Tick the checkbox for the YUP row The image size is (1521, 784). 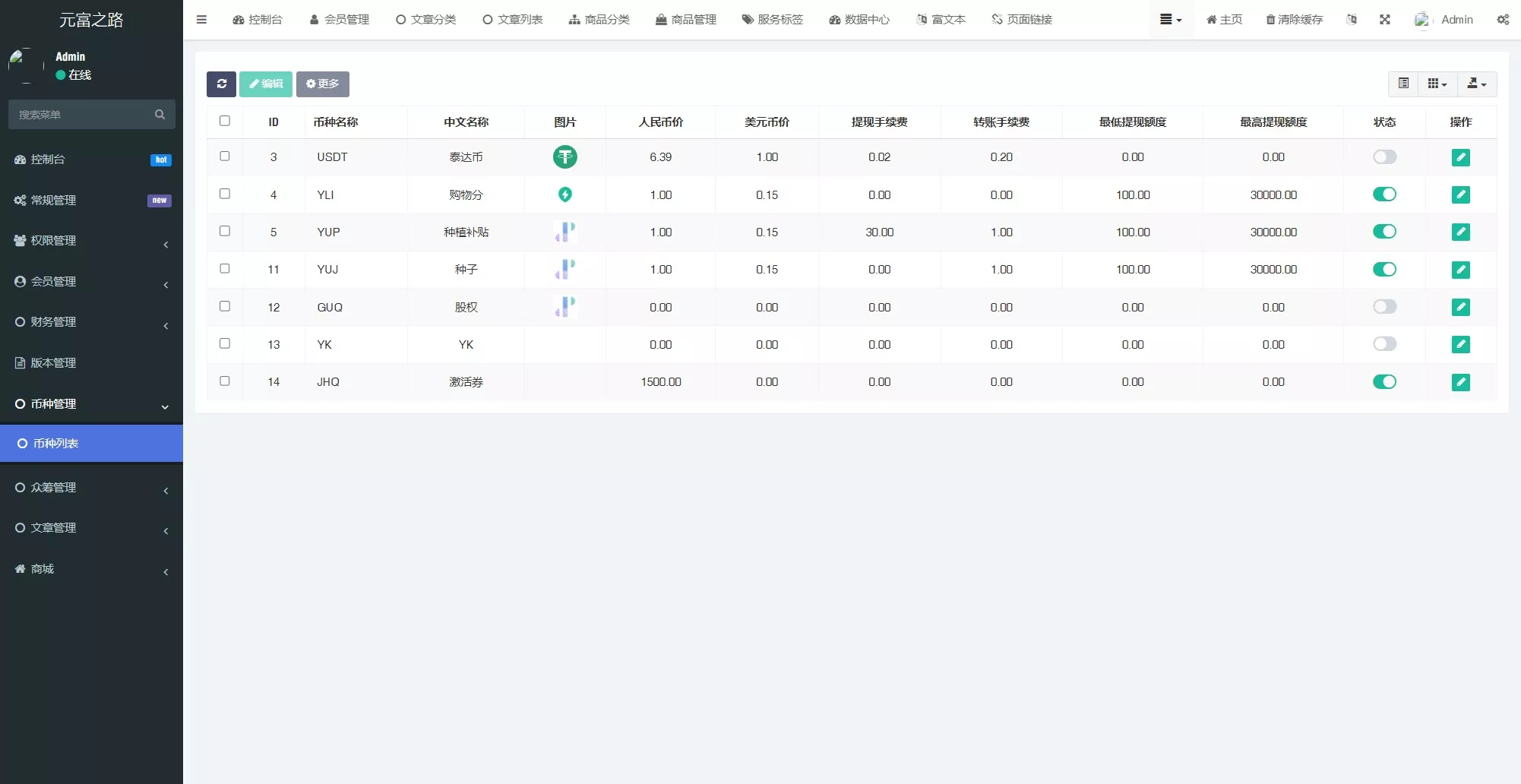[x=225, y=231]
